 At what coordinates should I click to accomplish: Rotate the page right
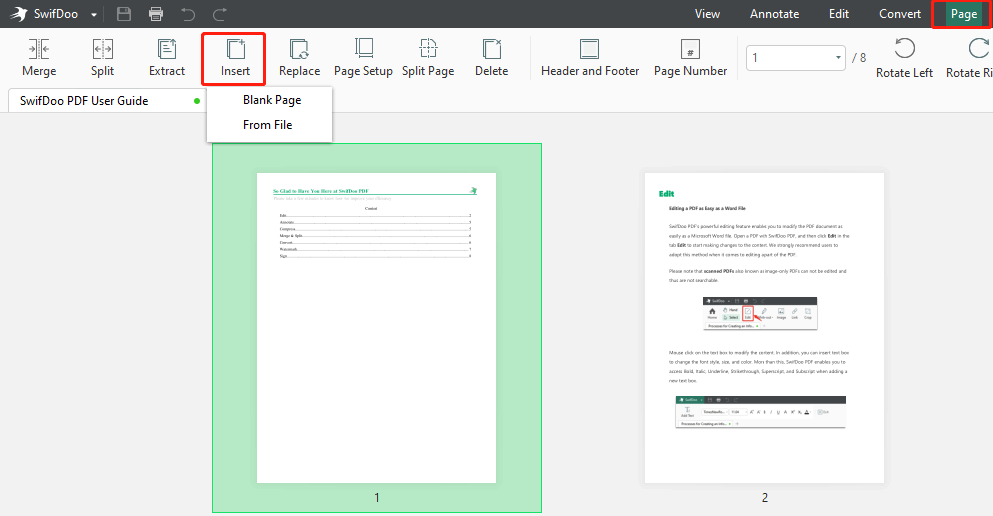click(x=969, y=58)
